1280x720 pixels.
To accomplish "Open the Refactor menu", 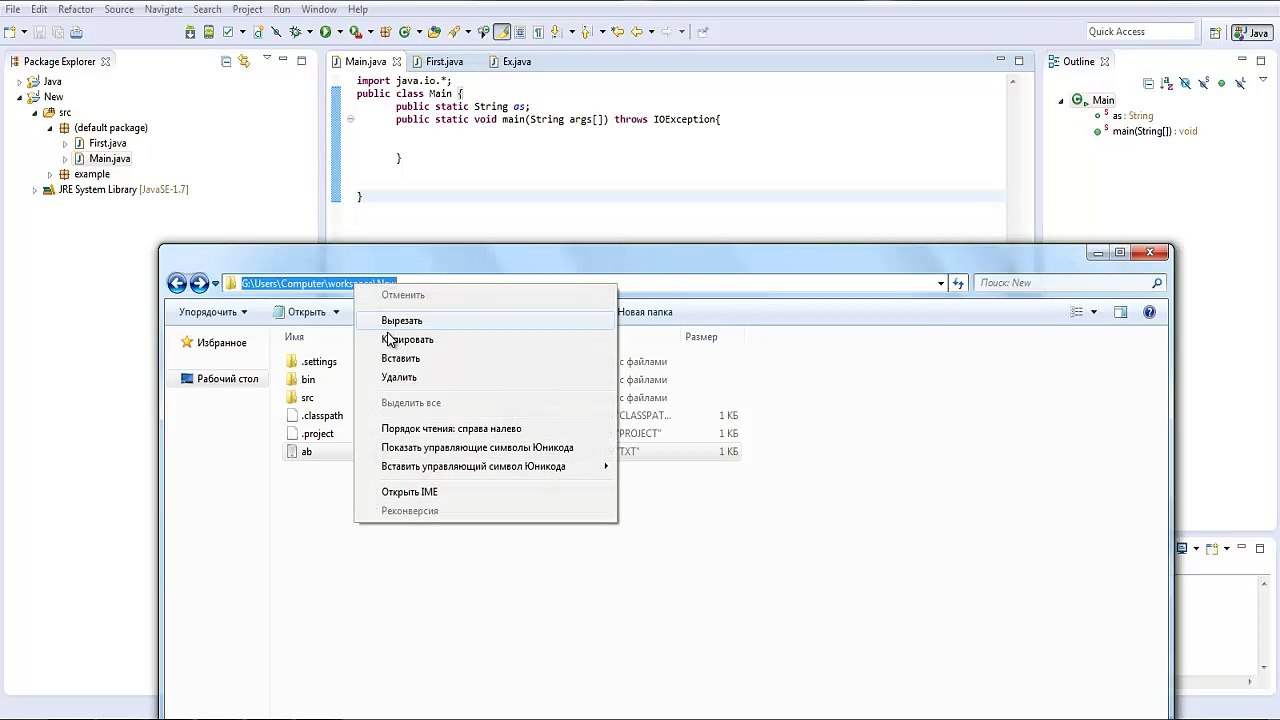I will (x=76, y=9).
